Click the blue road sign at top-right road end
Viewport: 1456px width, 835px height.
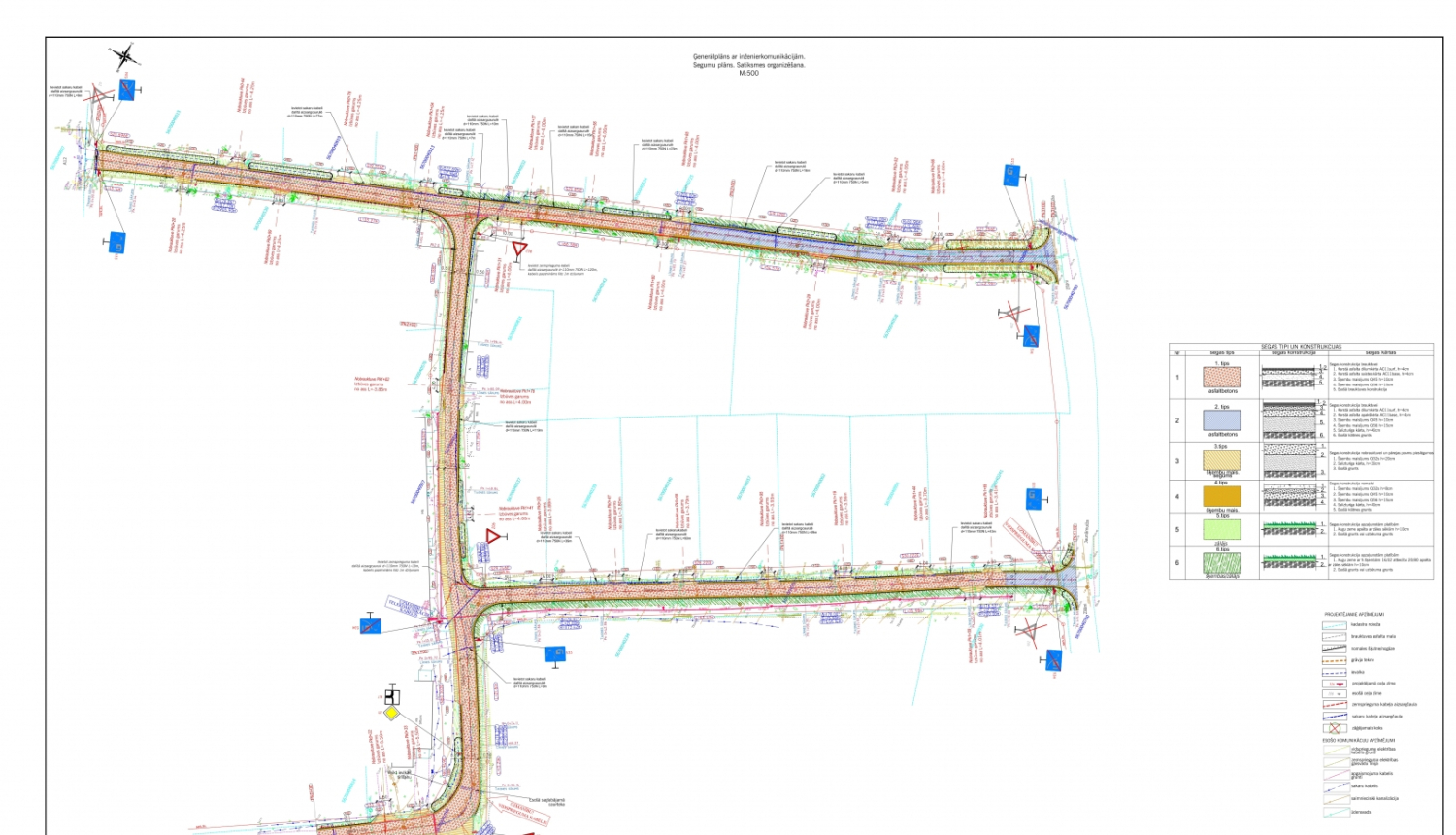(x=1011, y=176)
